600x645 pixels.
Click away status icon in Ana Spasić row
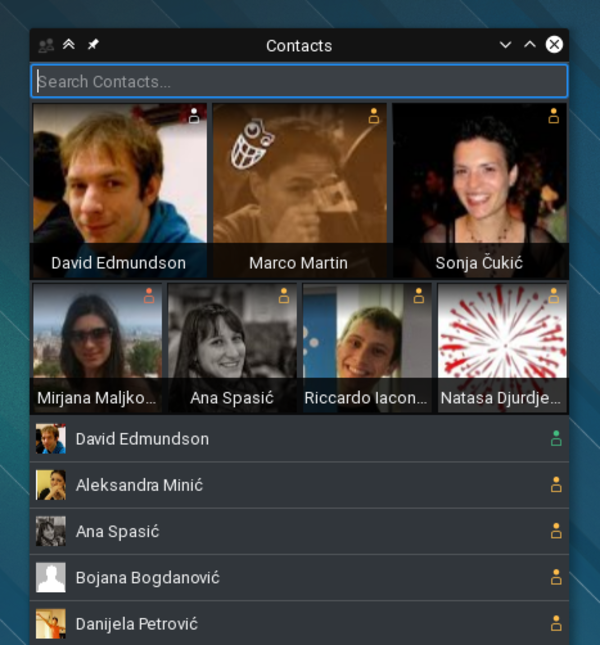point(556,531)
